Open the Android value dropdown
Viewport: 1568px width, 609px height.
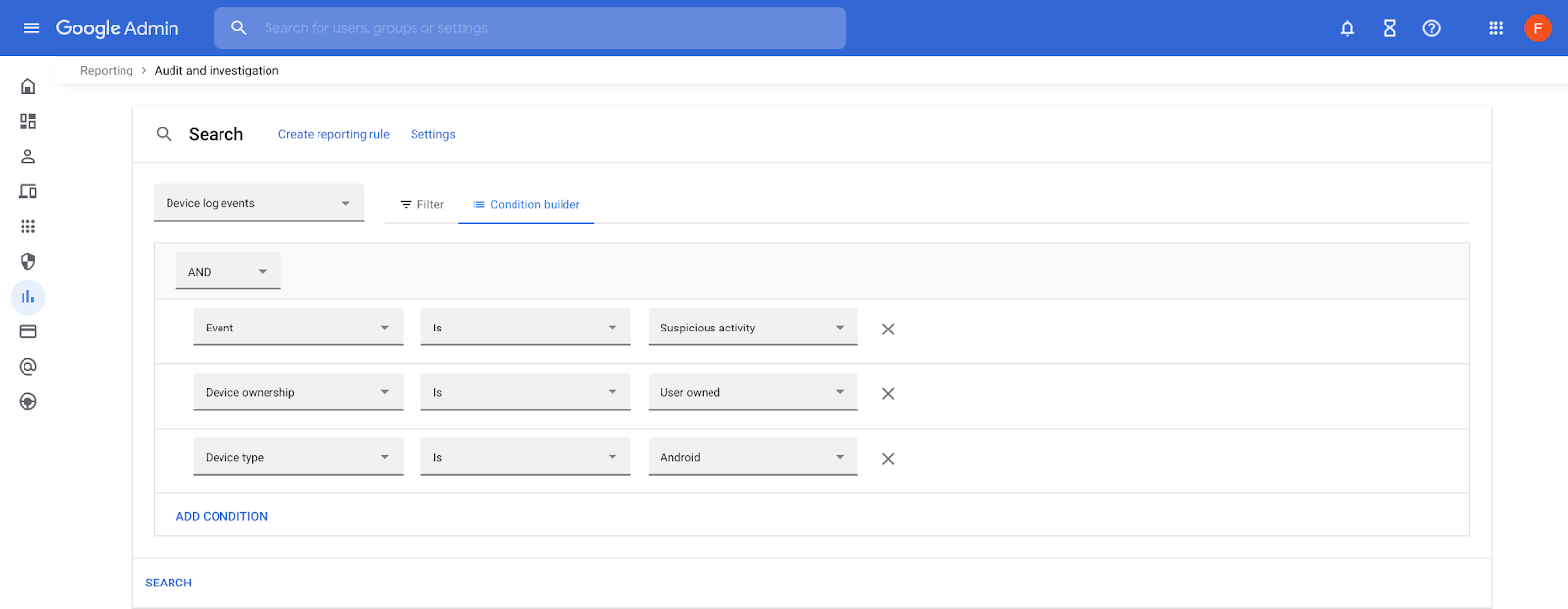pos(753,457)
